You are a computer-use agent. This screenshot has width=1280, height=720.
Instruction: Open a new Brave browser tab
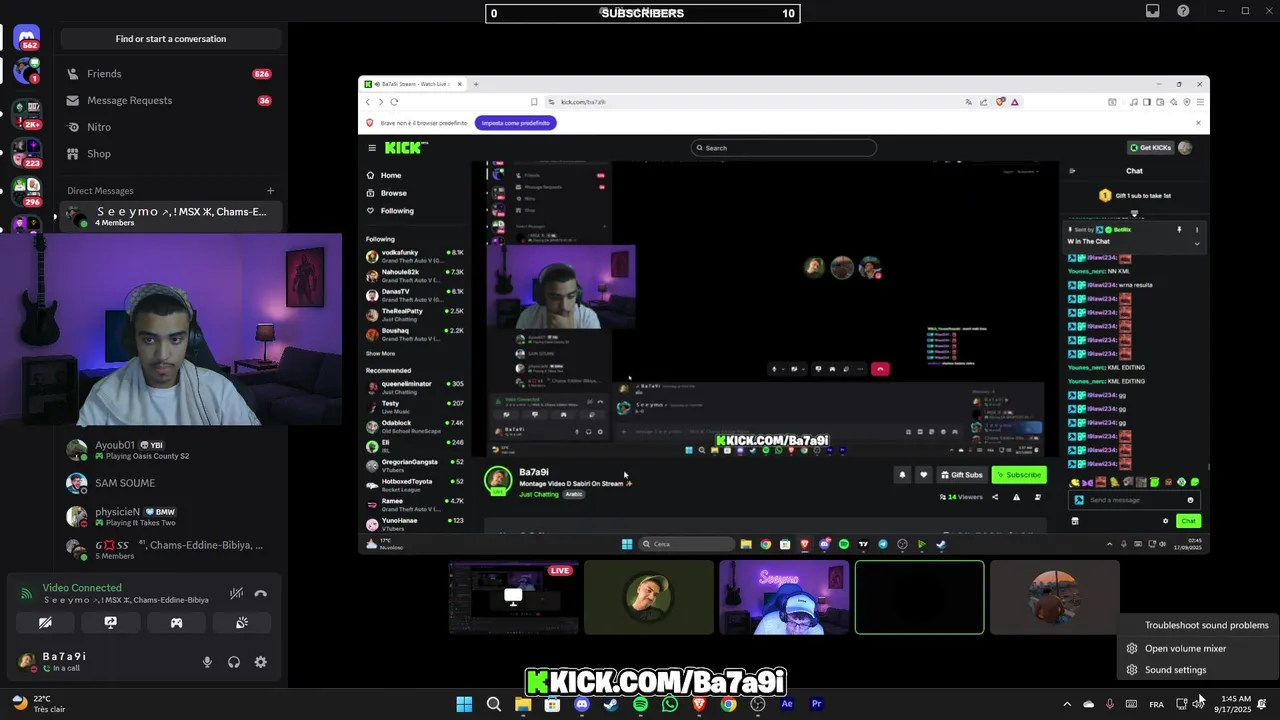pos(476,84)
